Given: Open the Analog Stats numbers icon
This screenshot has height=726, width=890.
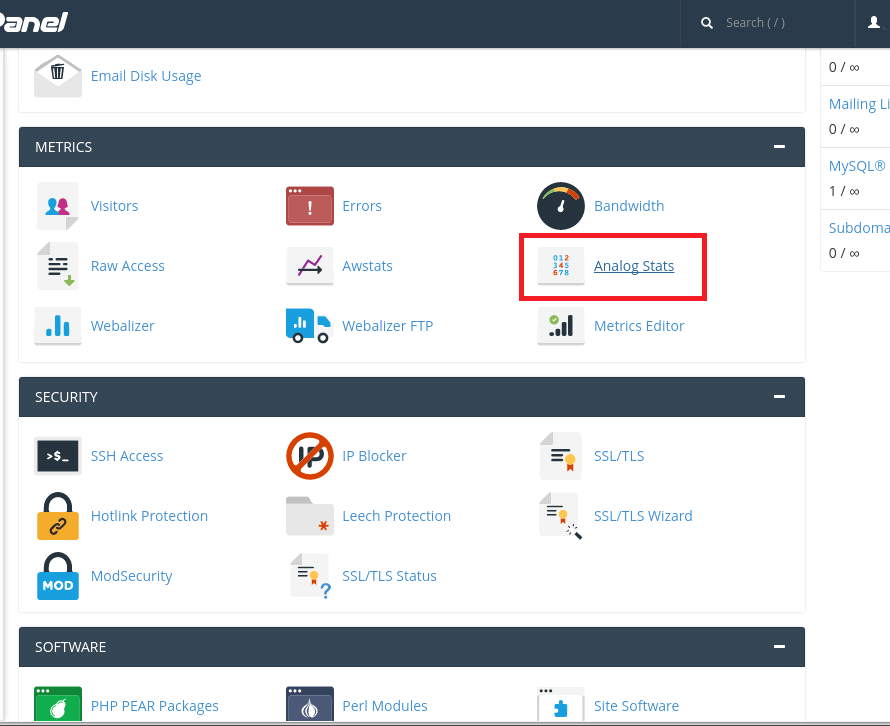Looking at the screenshot, I should point(561,266).
